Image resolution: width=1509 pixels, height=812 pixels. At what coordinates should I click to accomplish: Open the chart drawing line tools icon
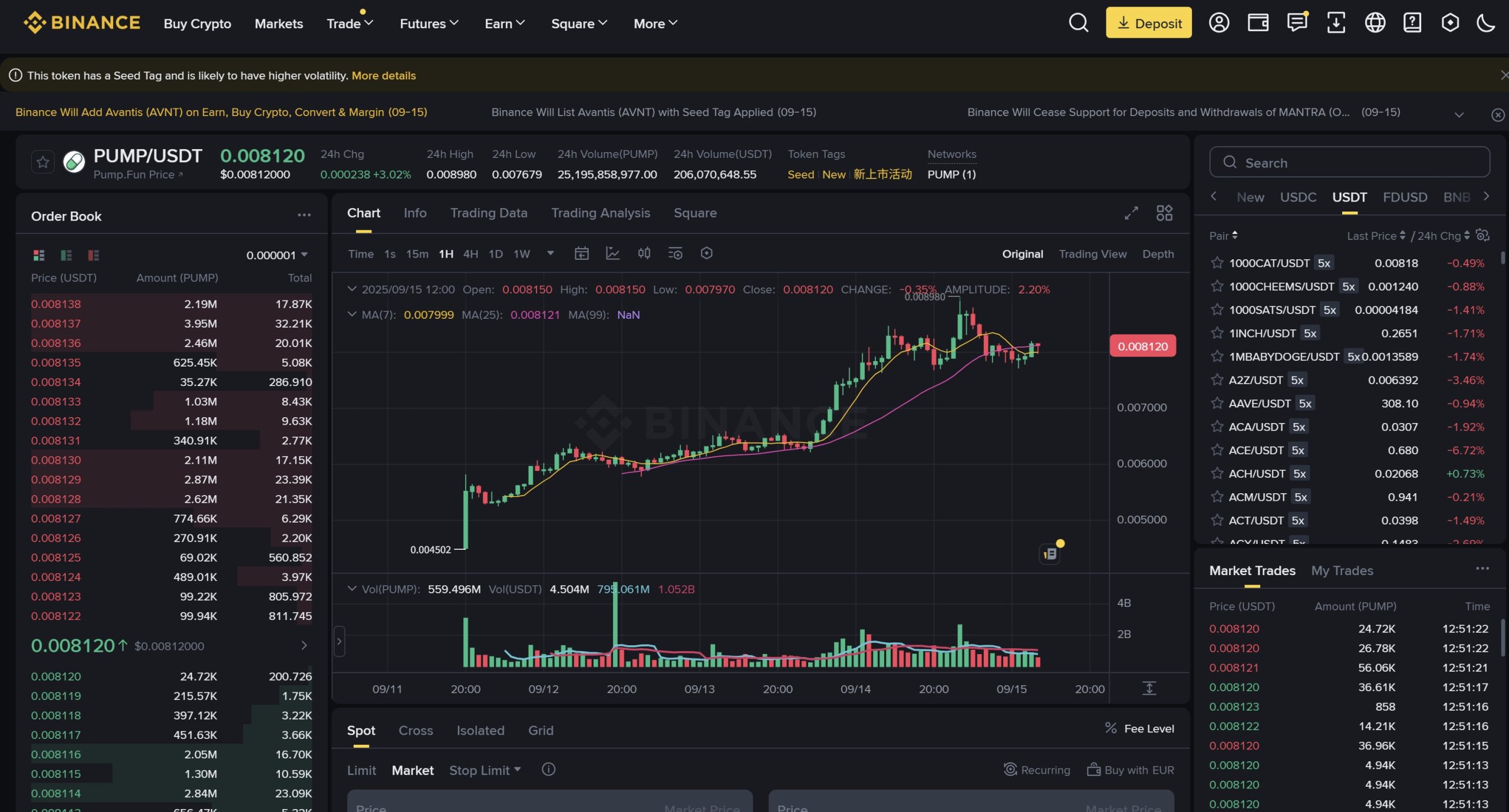[613, 253]
